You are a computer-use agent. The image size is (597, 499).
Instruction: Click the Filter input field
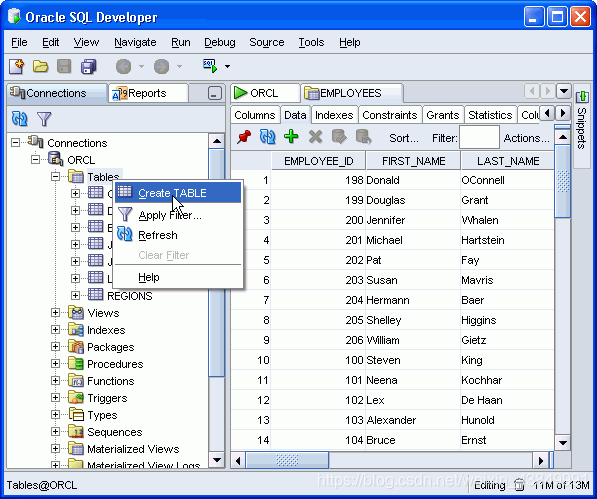(x=479, y=137)
